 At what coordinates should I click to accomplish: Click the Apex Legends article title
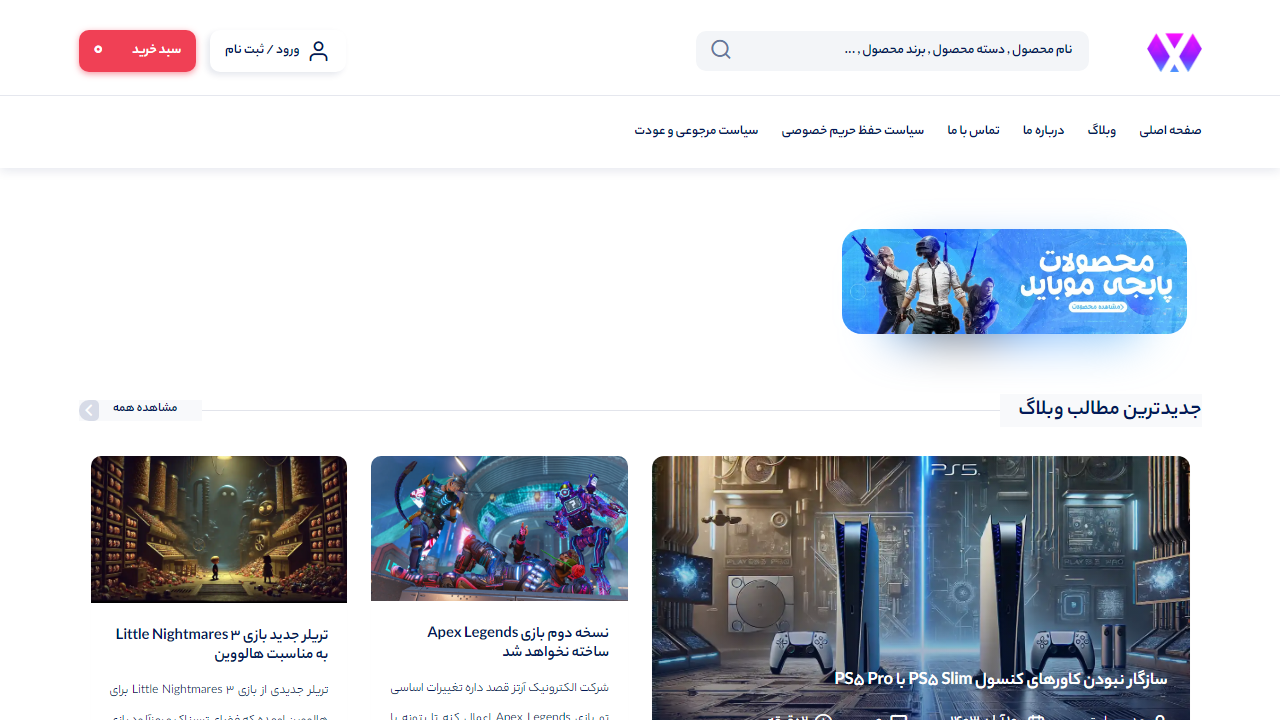518,642
